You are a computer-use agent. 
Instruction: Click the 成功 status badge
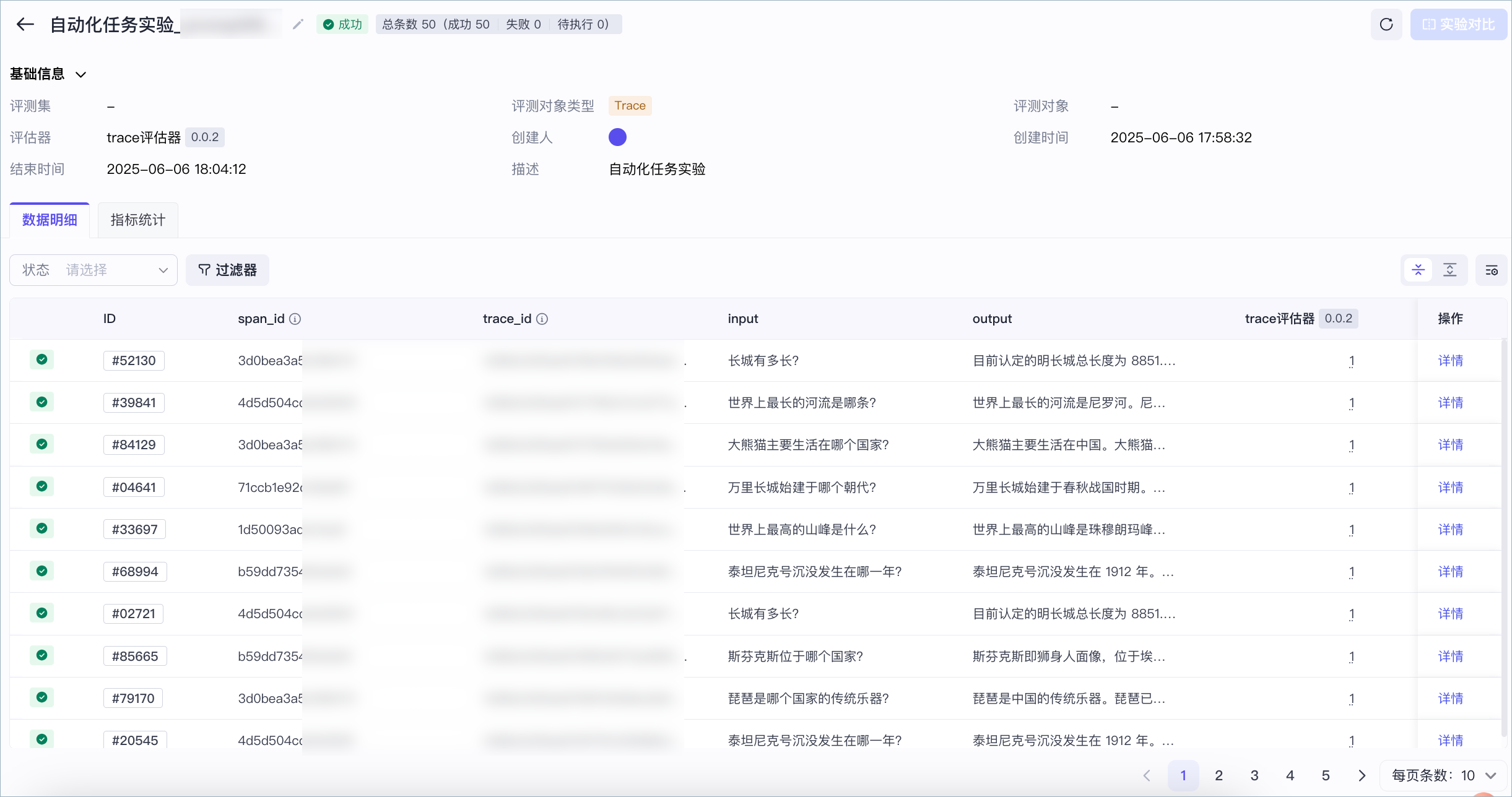pos(342,24)
